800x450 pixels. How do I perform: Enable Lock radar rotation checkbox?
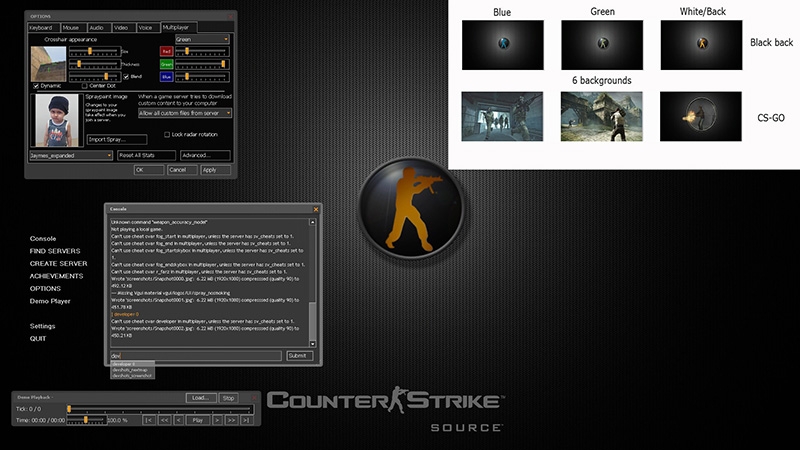(x=167, y=134)
